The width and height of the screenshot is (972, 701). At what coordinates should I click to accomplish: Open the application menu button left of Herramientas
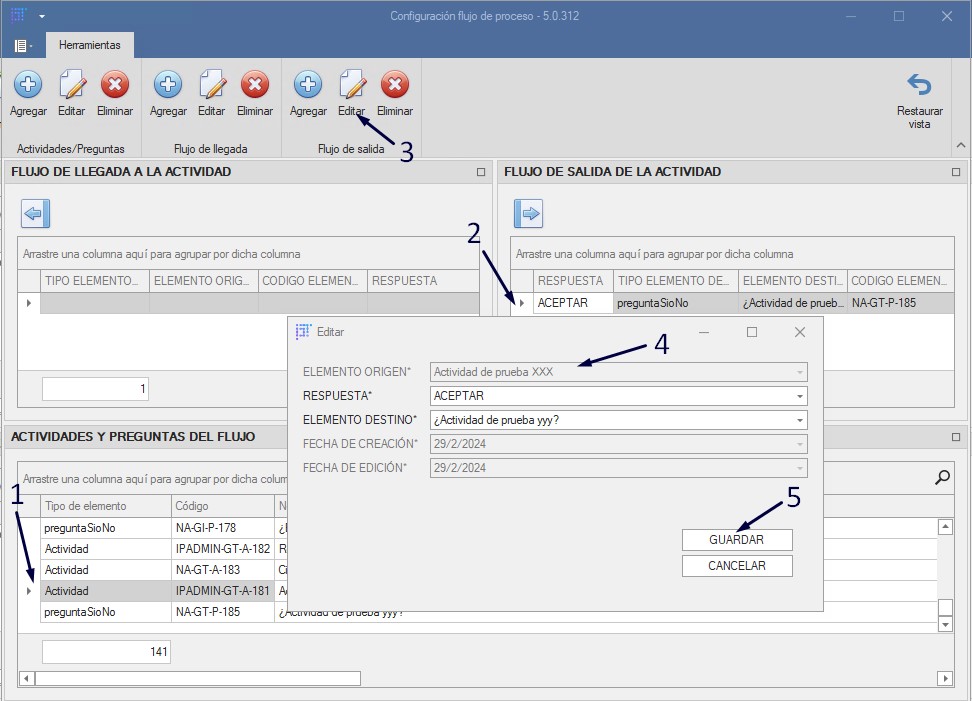pos(22,46)
